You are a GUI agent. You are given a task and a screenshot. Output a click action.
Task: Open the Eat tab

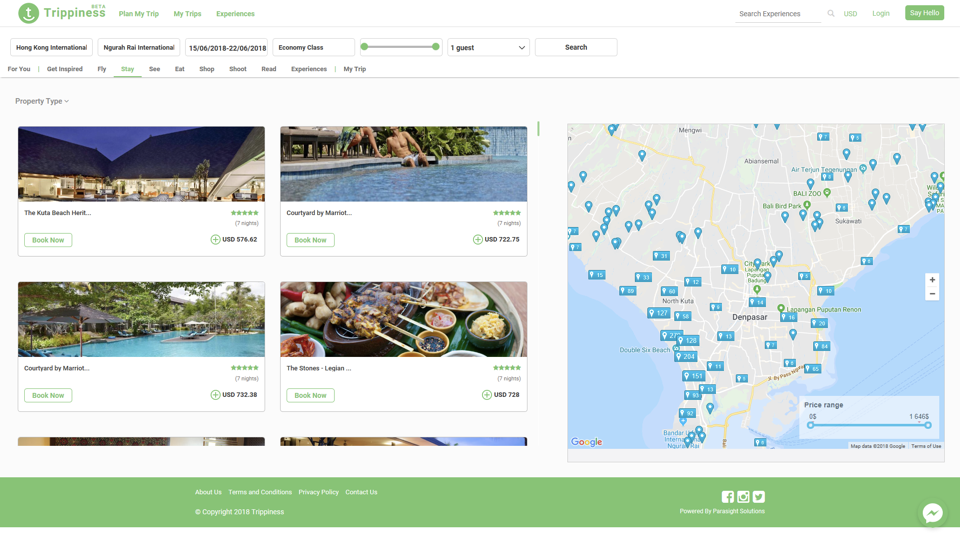pyautogui.click(x=179, y=69)
